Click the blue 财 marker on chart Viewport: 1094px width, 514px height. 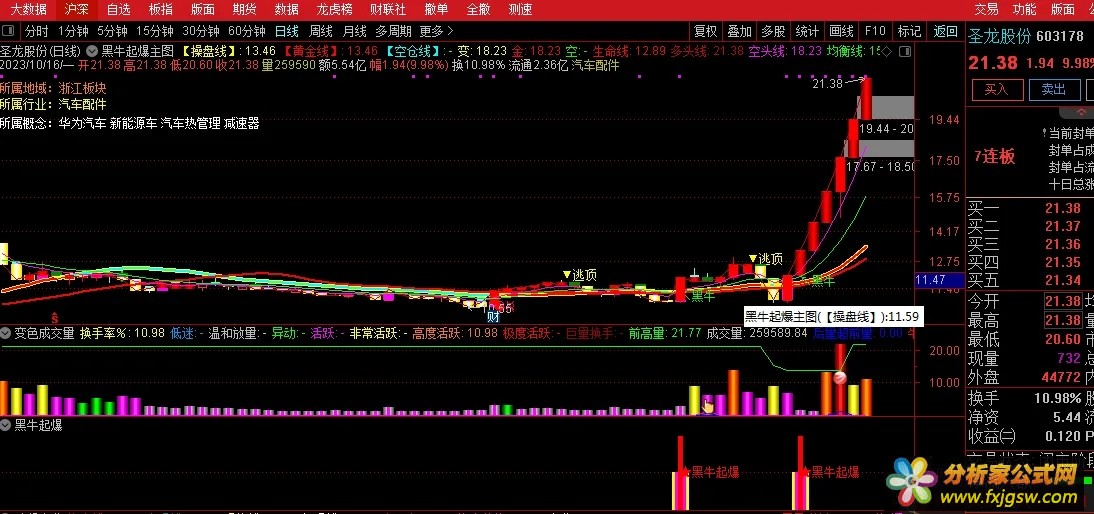tap(493, 317)
